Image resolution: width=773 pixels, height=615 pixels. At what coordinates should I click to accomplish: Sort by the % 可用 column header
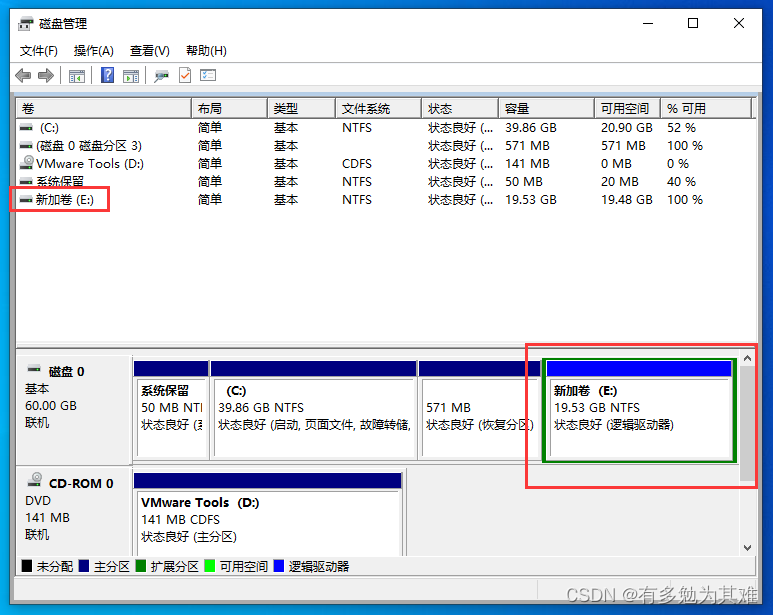706,108
